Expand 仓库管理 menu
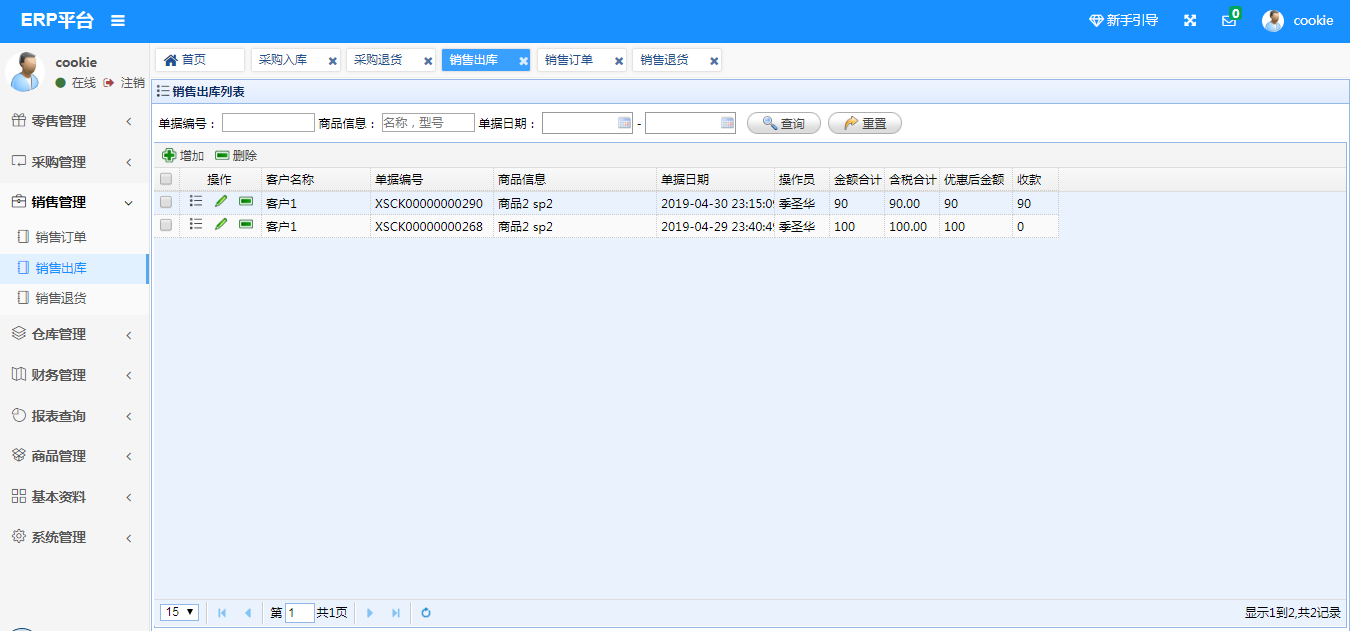The width and height of the screenshot is (1350, 631). 75,334
